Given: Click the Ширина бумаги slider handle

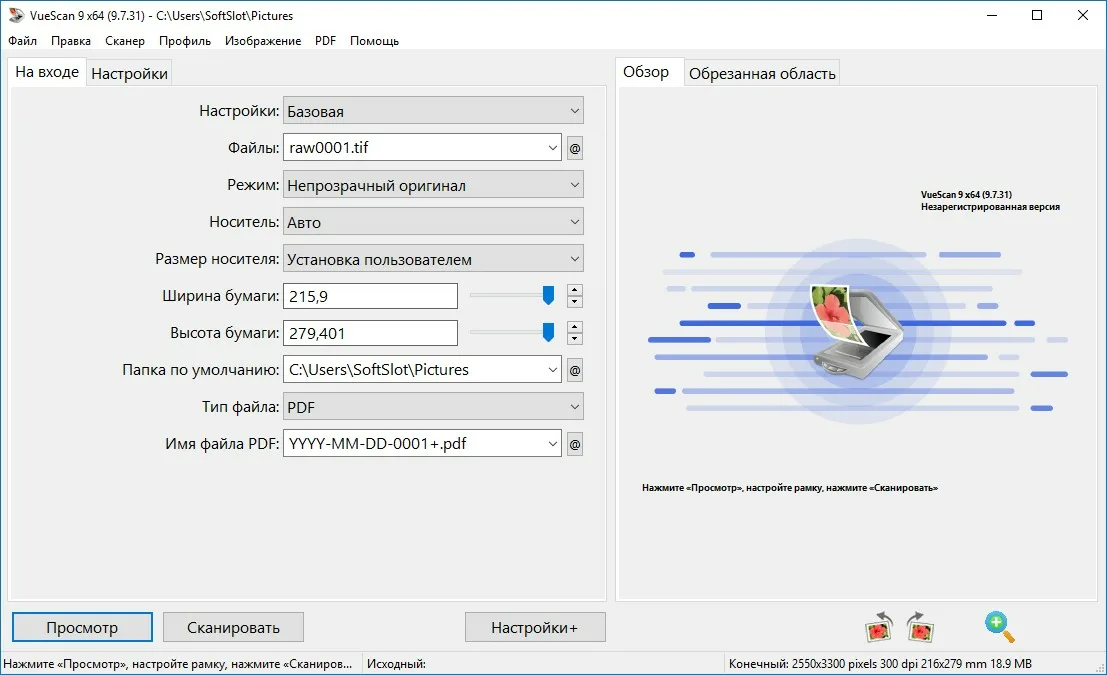Looking at the screenshot, I should [x=548, y=295].
